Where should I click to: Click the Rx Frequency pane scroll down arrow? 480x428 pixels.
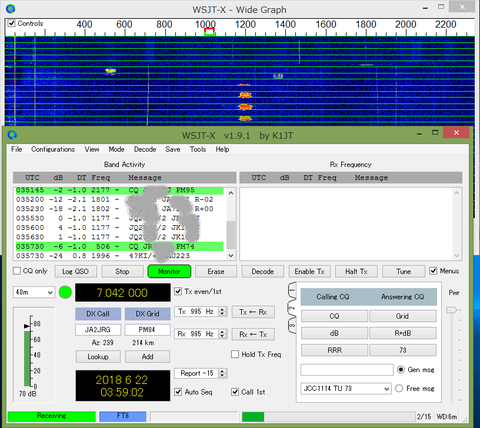457,256
